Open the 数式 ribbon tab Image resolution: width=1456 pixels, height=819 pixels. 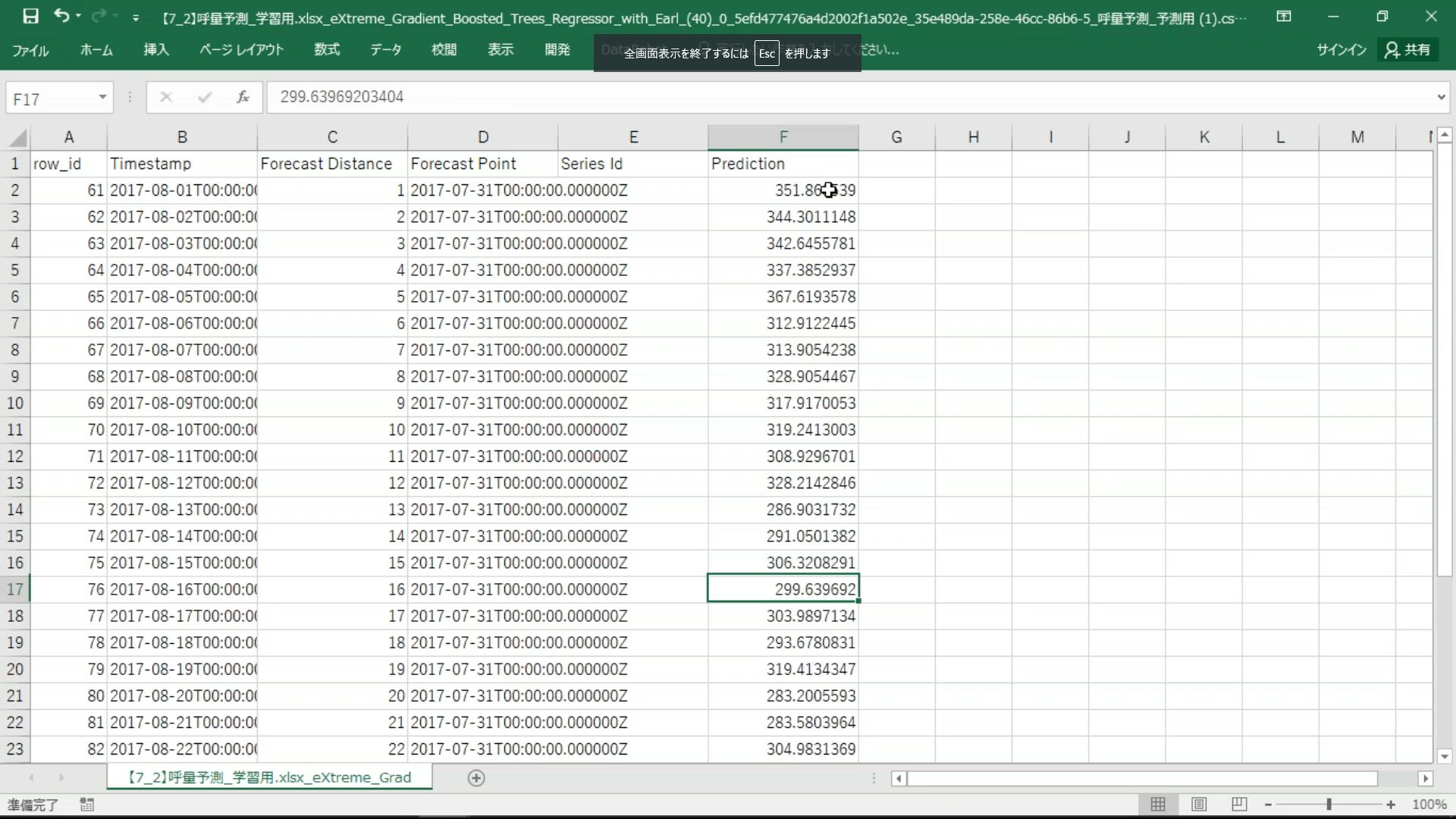click(x=327, y=50)
